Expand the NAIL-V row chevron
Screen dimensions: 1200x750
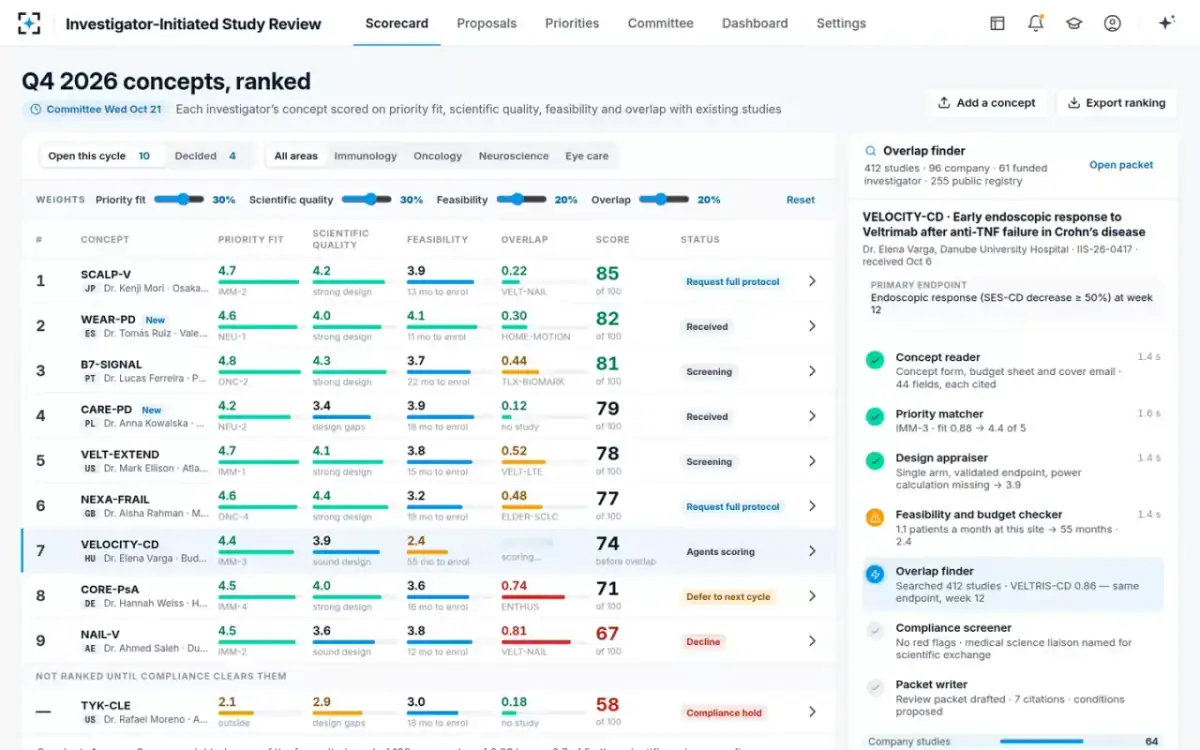(812, 641)
